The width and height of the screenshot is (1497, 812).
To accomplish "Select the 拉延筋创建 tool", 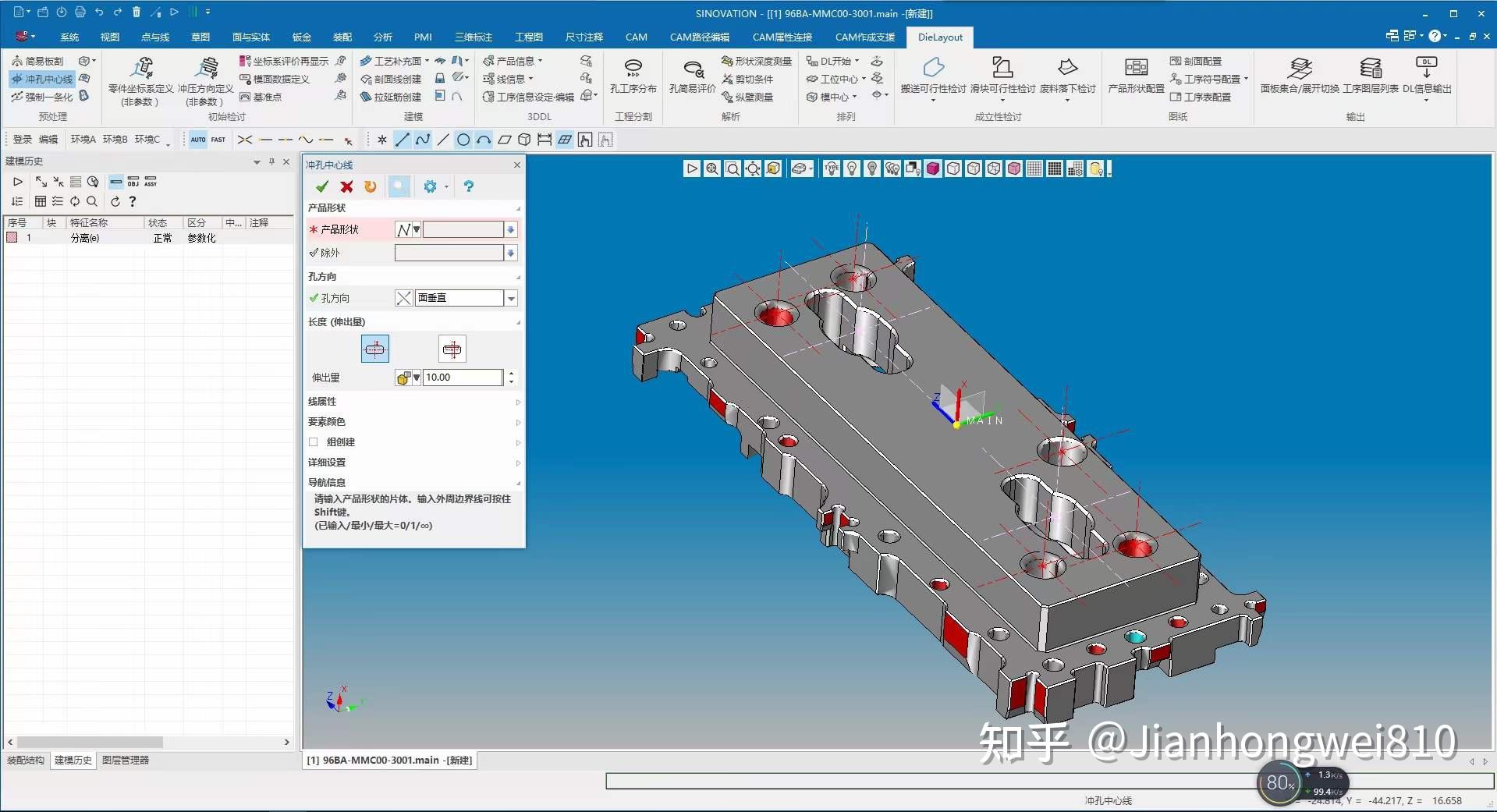I will click(392, 97).
